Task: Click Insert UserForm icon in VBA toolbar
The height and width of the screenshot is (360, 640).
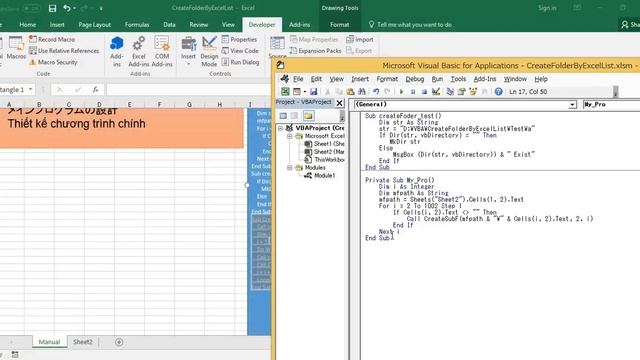Action: (x=297, y=92)
